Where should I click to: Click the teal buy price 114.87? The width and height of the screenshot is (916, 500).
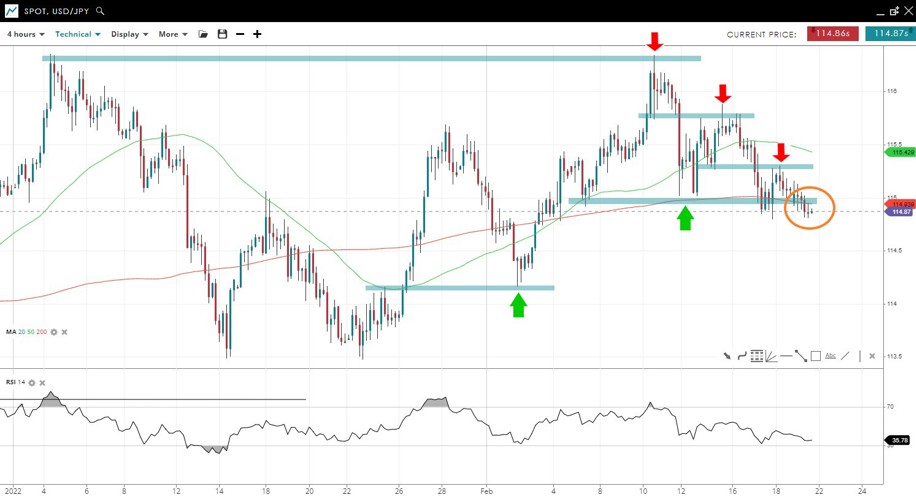[888, 34]
